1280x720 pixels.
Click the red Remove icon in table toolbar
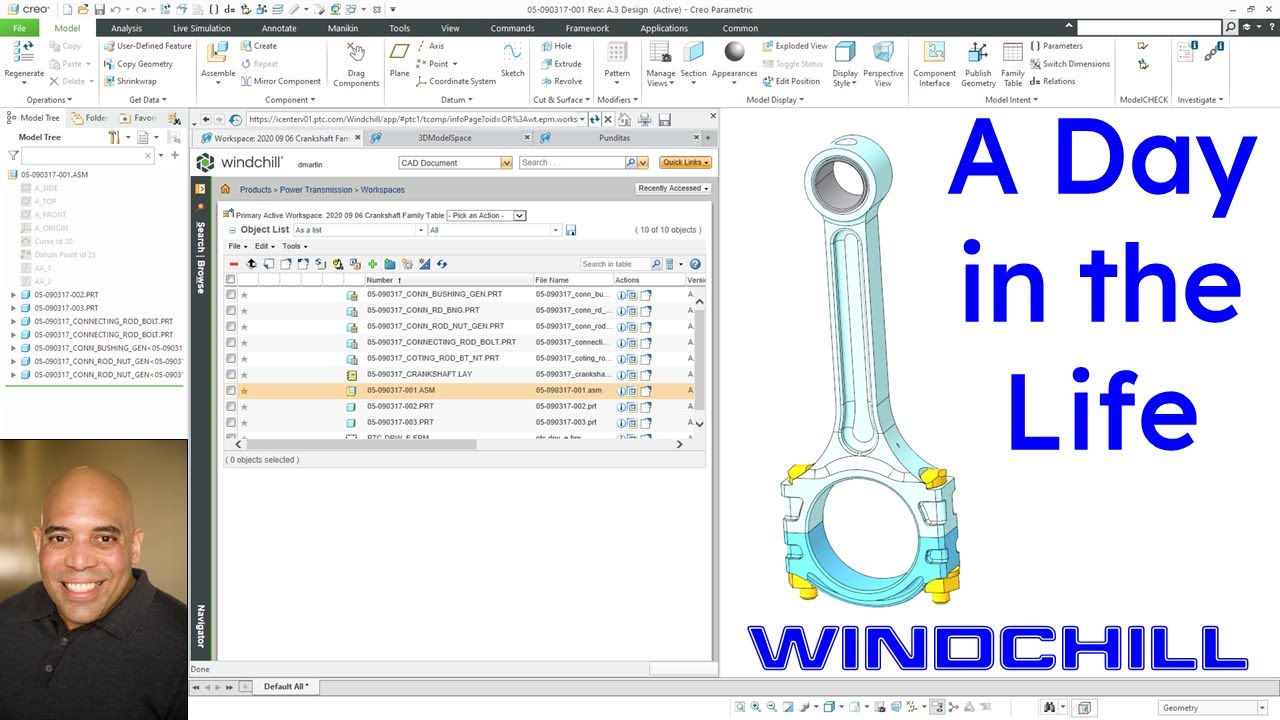click(234, 264)
